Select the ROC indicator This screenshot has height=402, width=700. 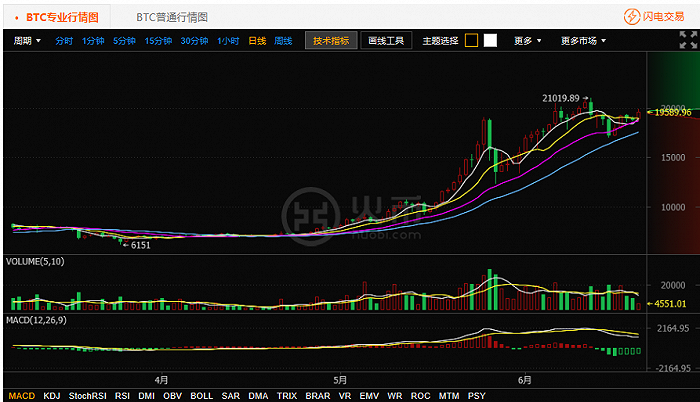421,396
